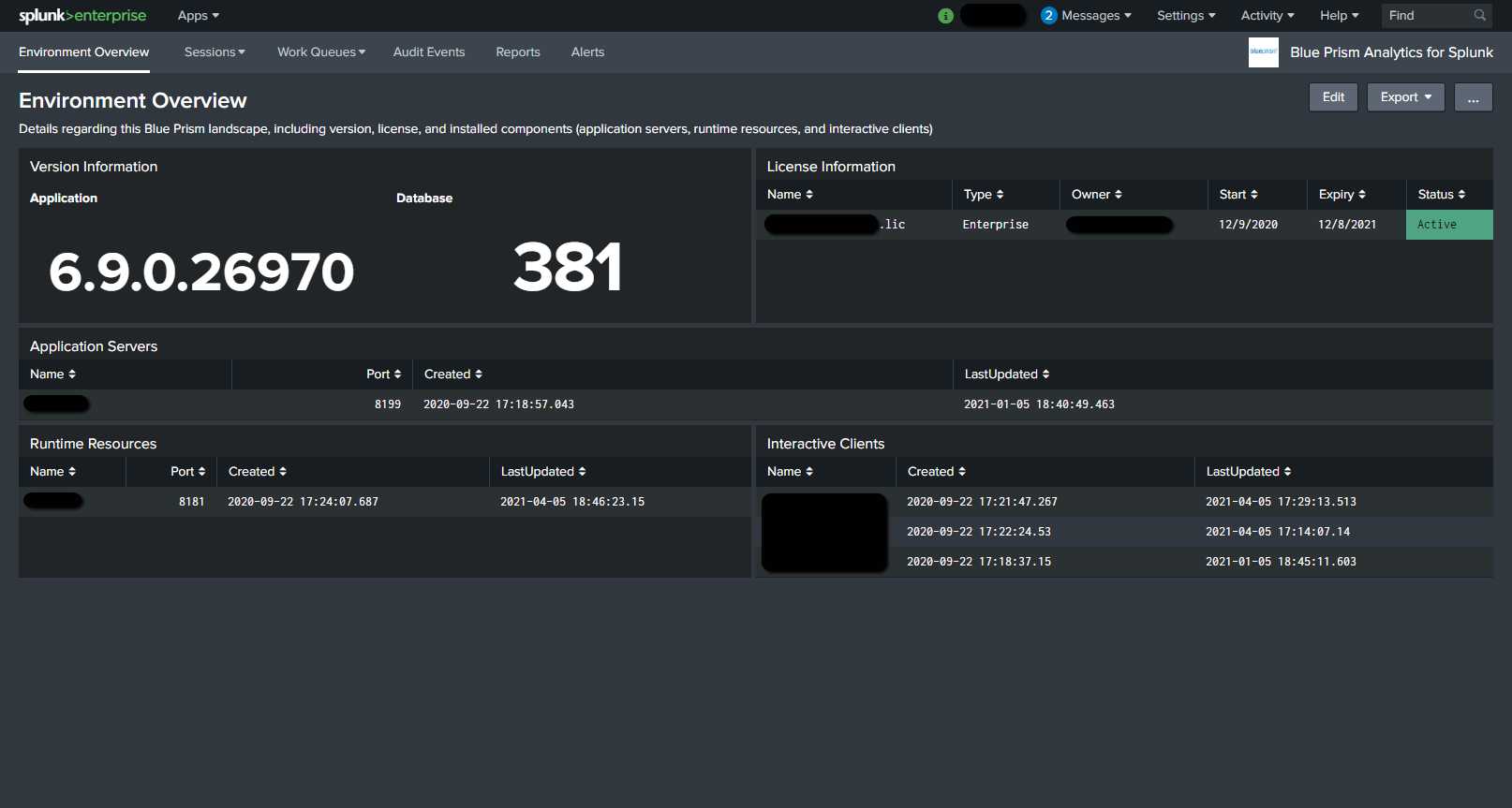Click the redacted .lic license name cell
The height and width of the screenshot is (808, 1512).
[x=835, y=225]
